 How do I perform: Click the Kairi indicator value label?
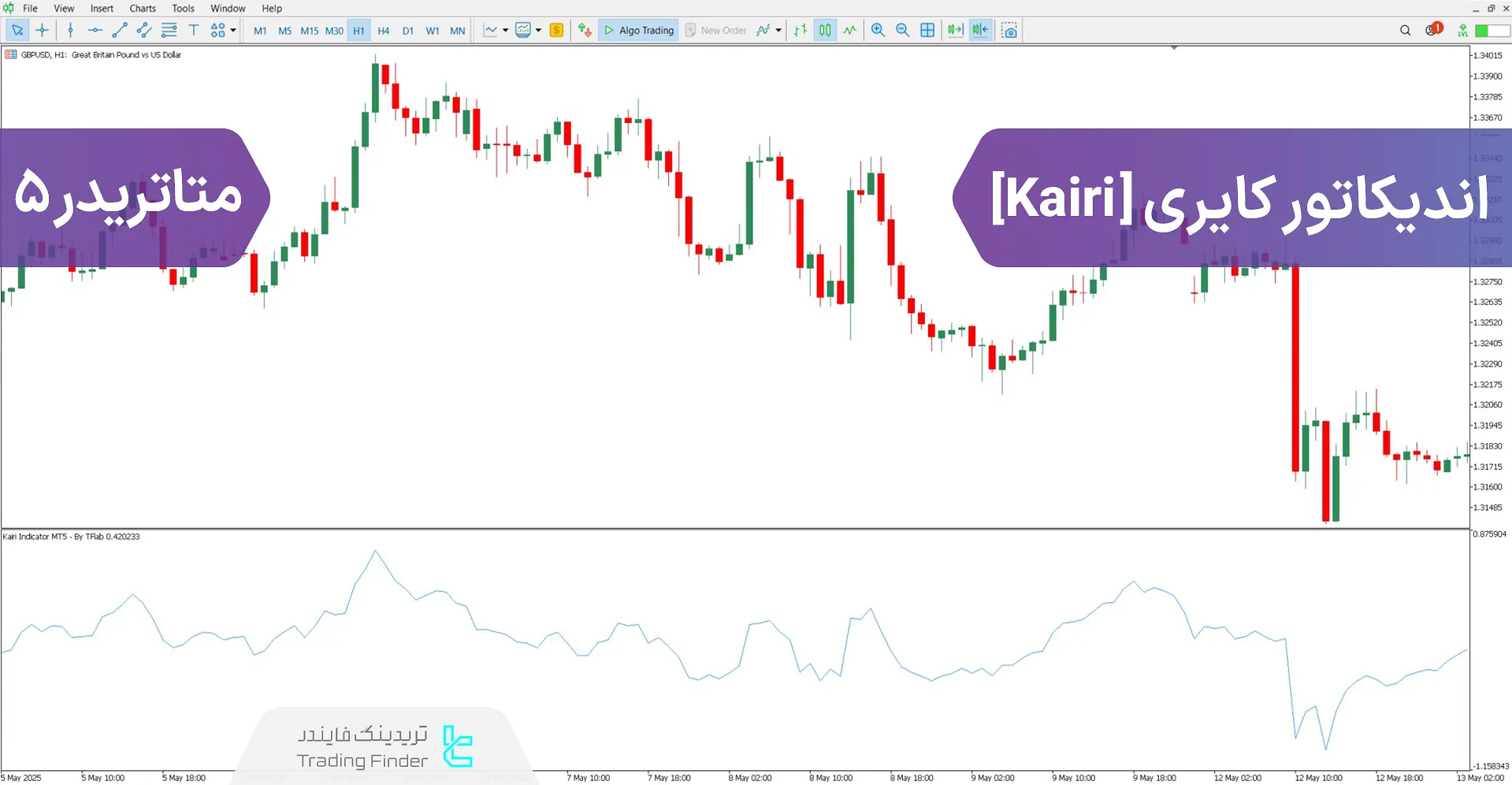[x=71, y=536]
